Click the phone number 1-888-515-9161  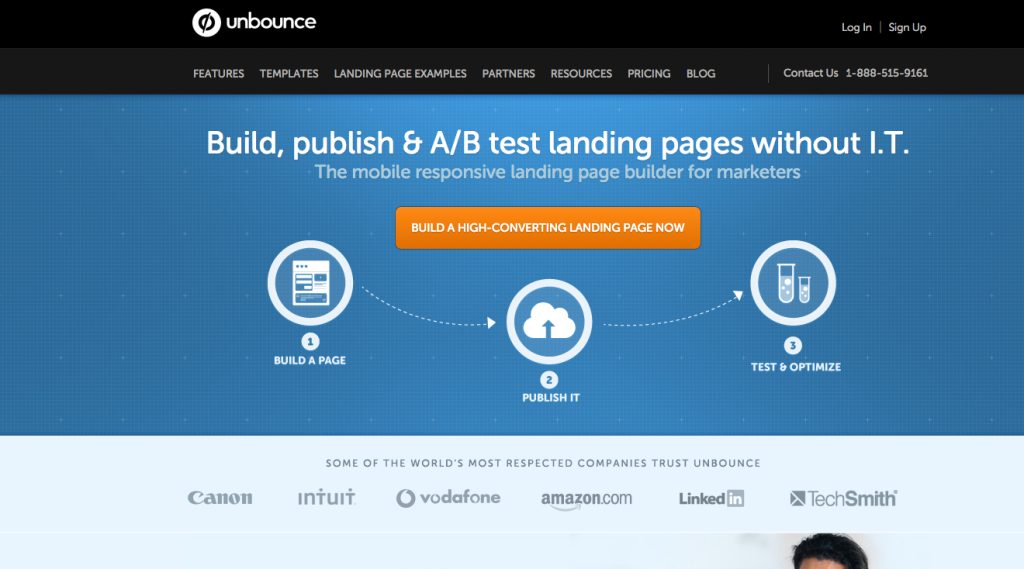pos(887,73)
